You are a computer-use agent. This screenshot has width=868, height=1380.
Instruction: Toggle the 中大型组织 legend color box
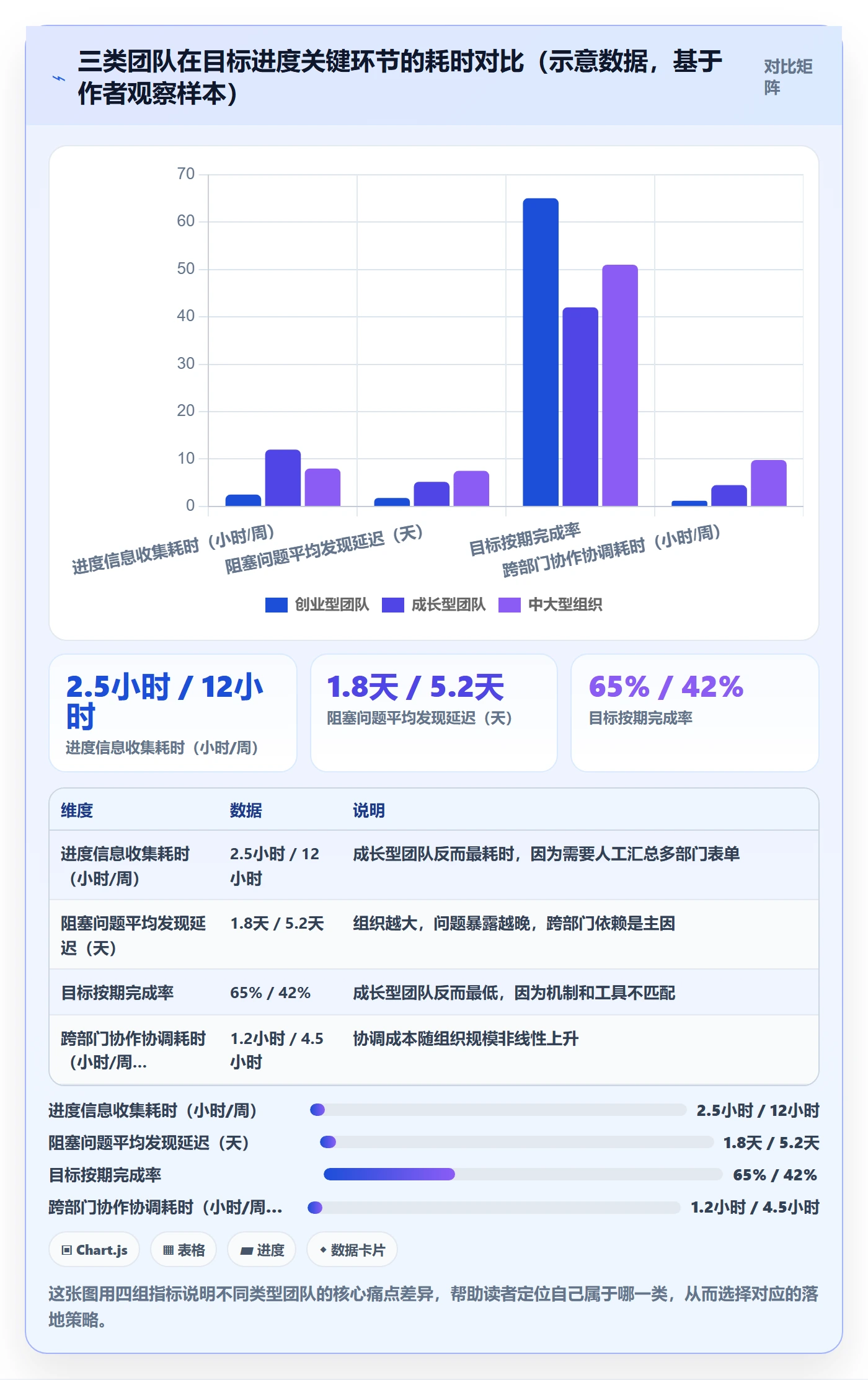click(509, 604)
